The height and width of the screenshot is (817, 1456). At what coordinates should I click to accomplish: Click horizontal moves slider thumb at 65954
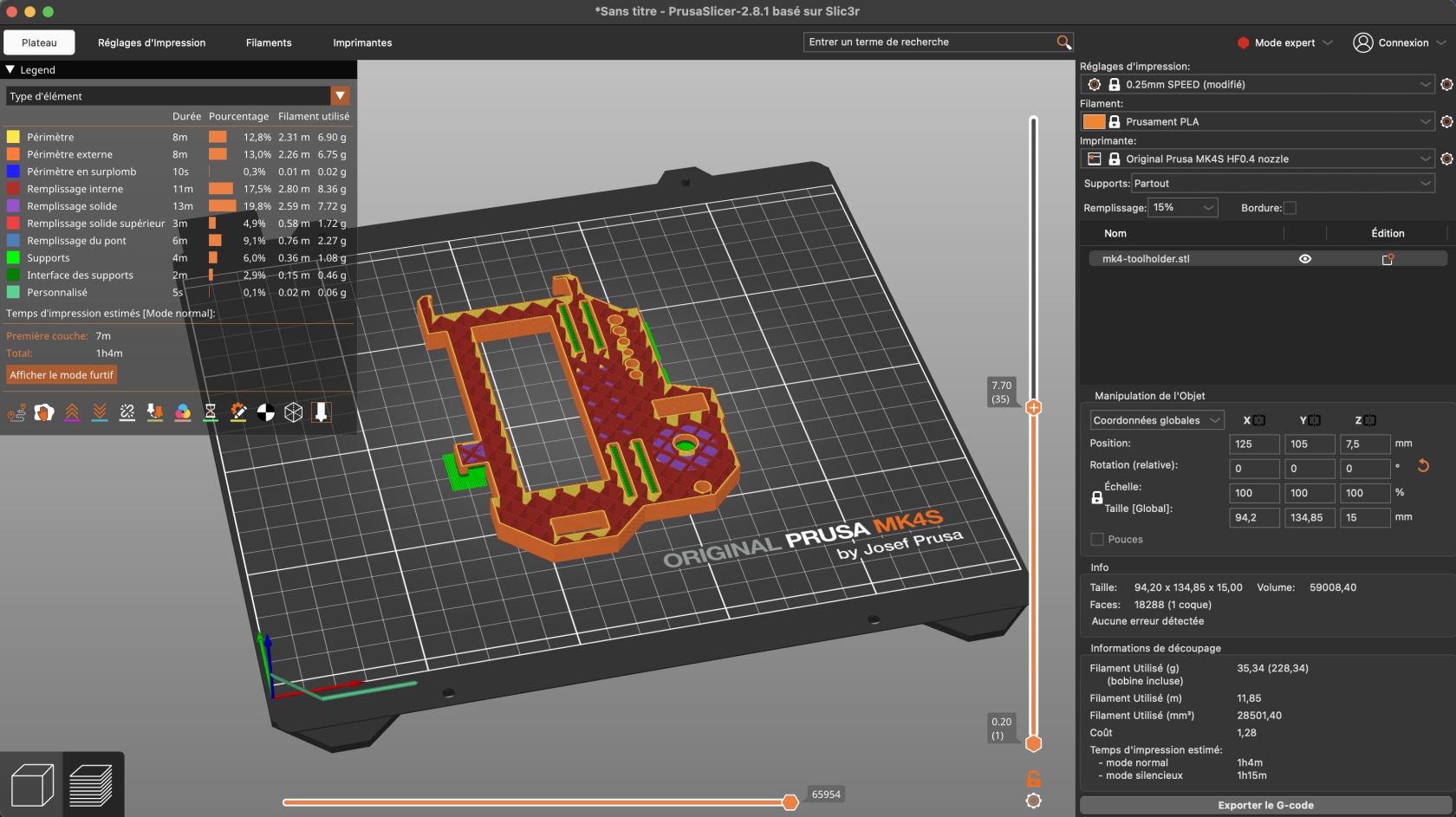790,802
